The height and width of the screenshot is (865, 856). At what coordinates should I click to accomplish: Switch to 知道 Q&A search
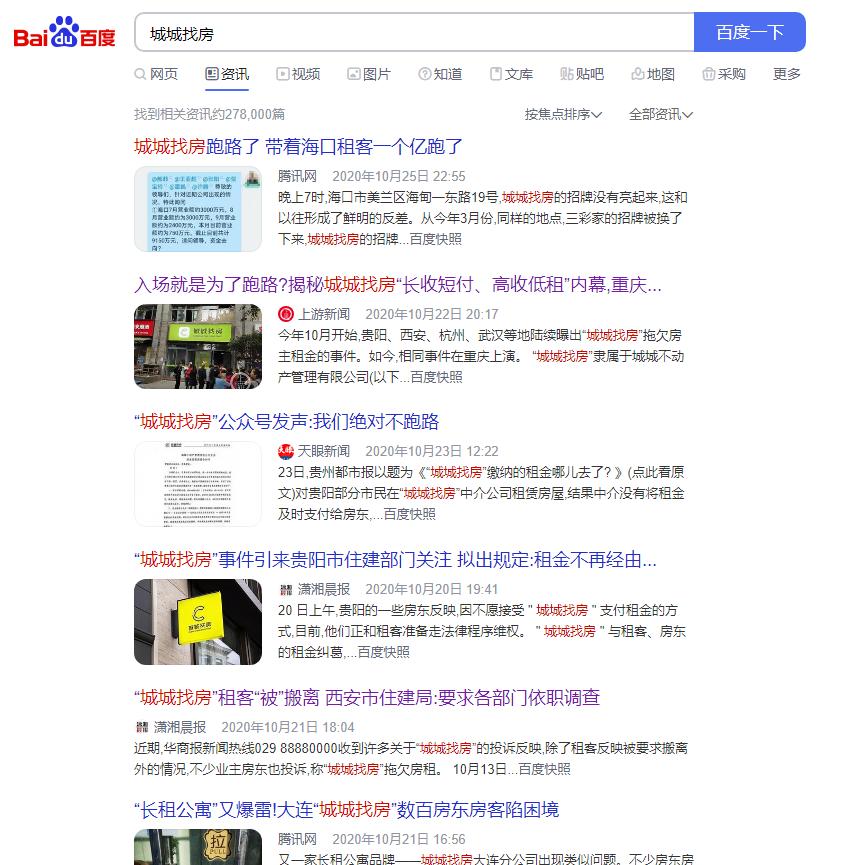coord(440,74)
